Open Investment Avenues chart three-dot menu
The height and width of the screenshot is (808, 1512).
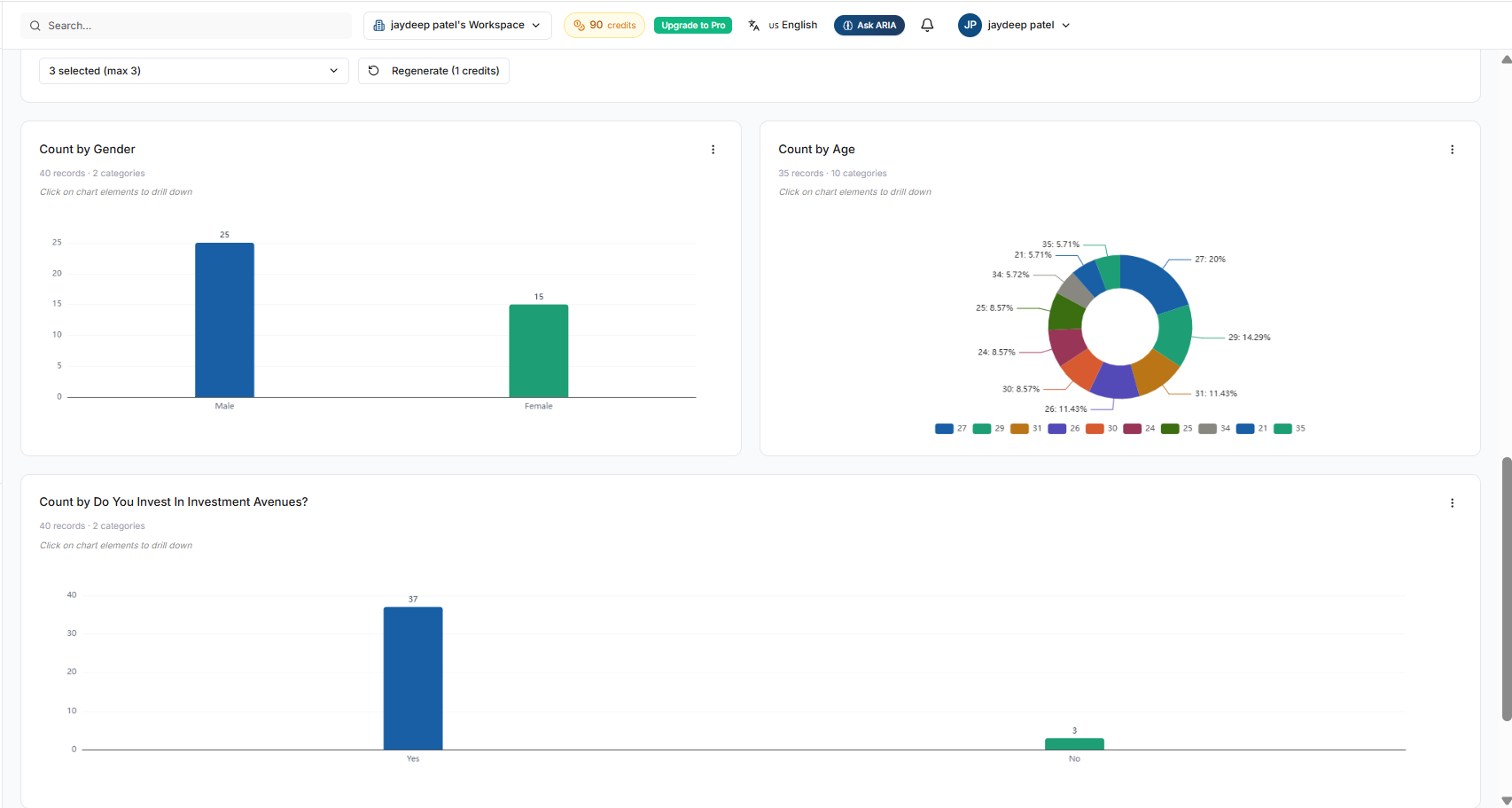coord(1452,503)
